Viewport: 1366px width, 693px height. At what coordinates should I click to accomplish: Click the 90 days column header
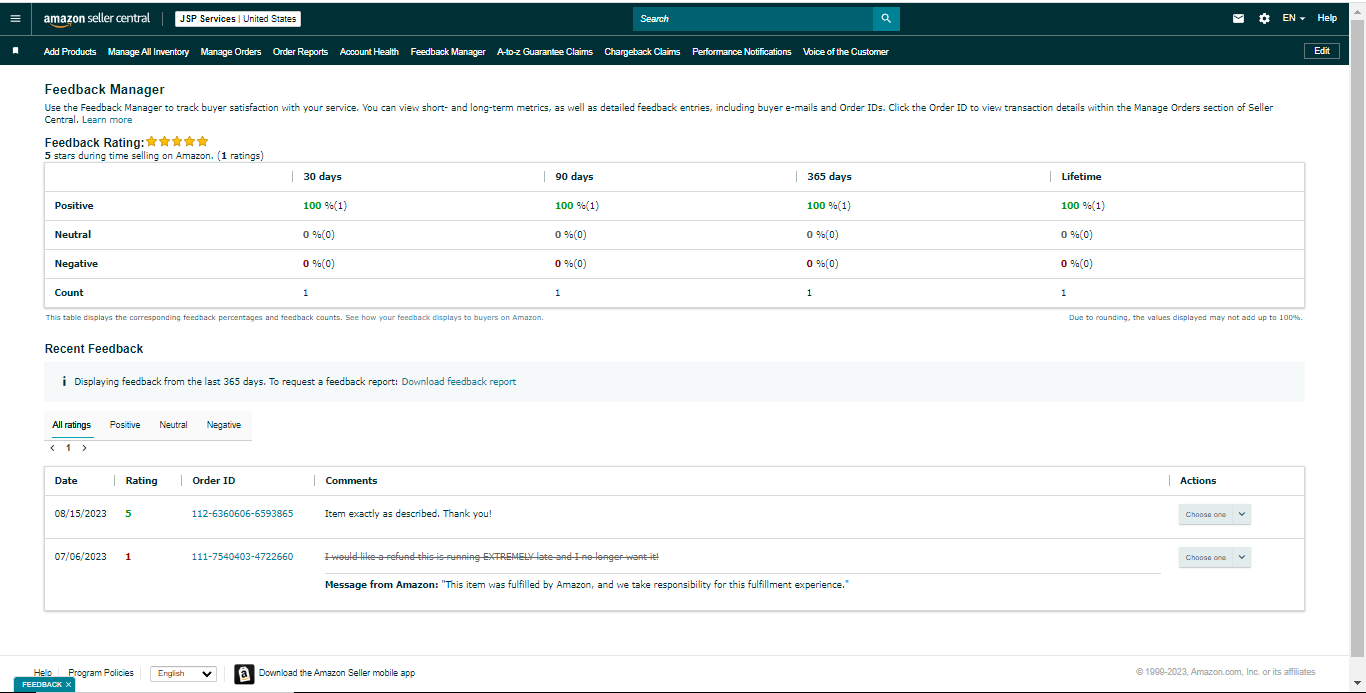[x=574, y=177]
